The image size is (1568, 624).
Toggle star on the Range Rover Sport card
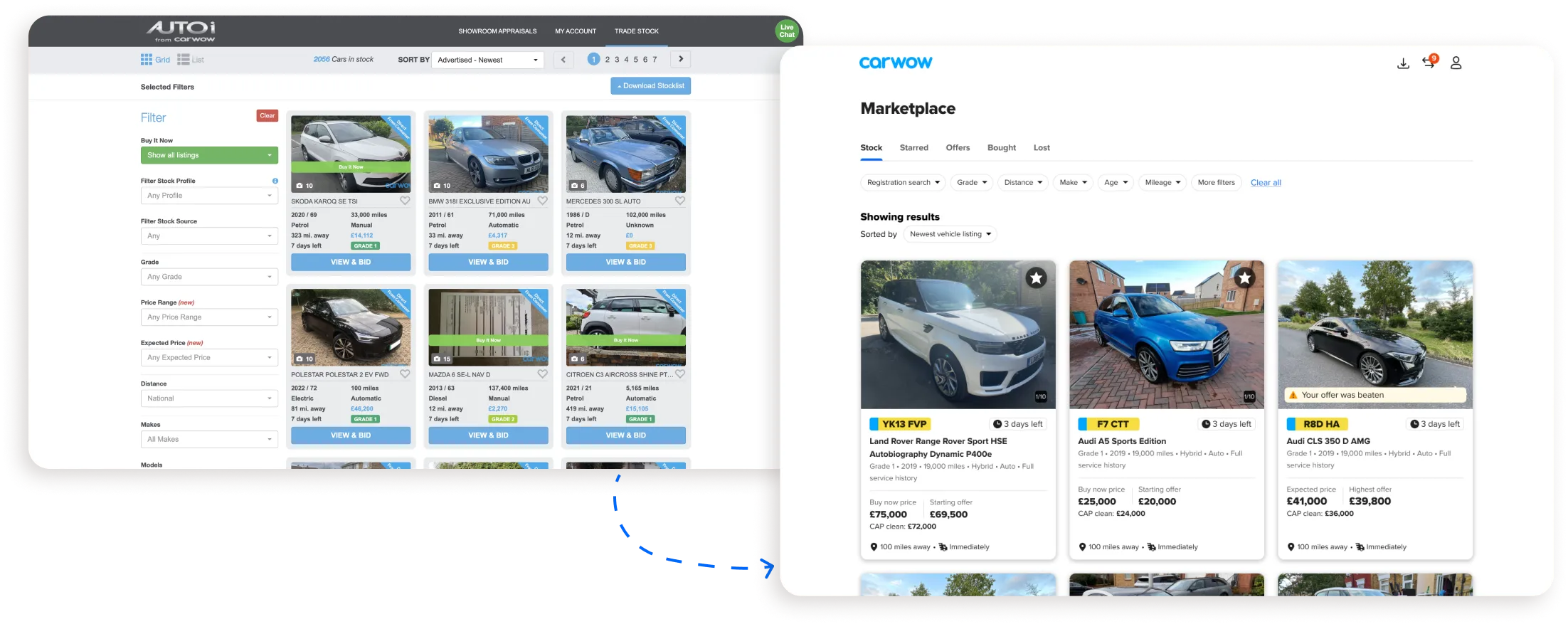pos(1037,278)
